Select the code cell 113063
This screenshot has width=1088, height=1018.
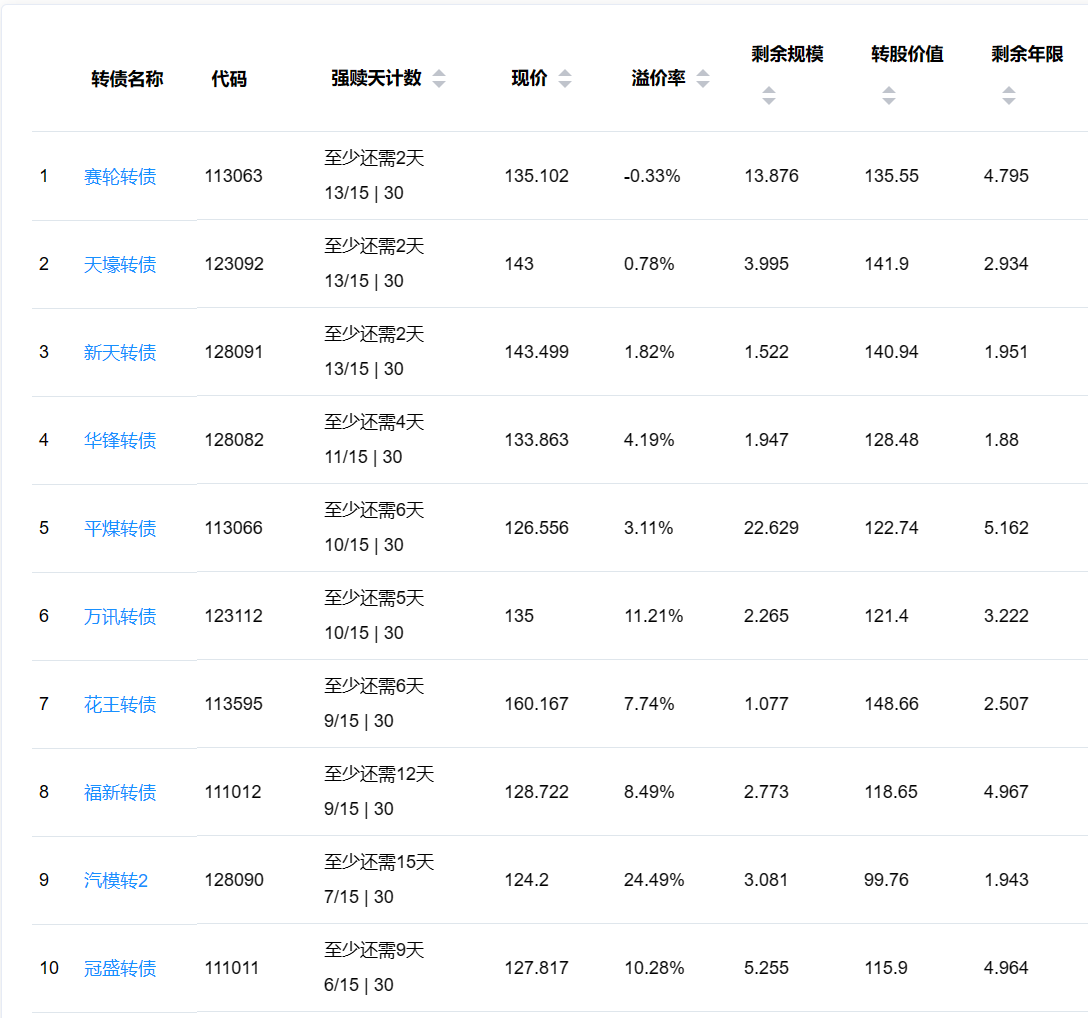point(233,176)
